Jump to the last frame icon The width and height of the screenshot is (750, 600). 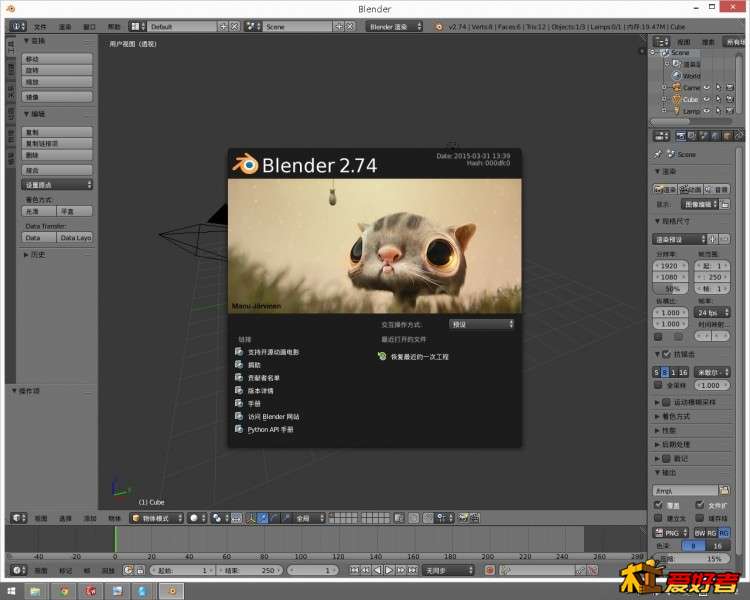click(412, 570)
